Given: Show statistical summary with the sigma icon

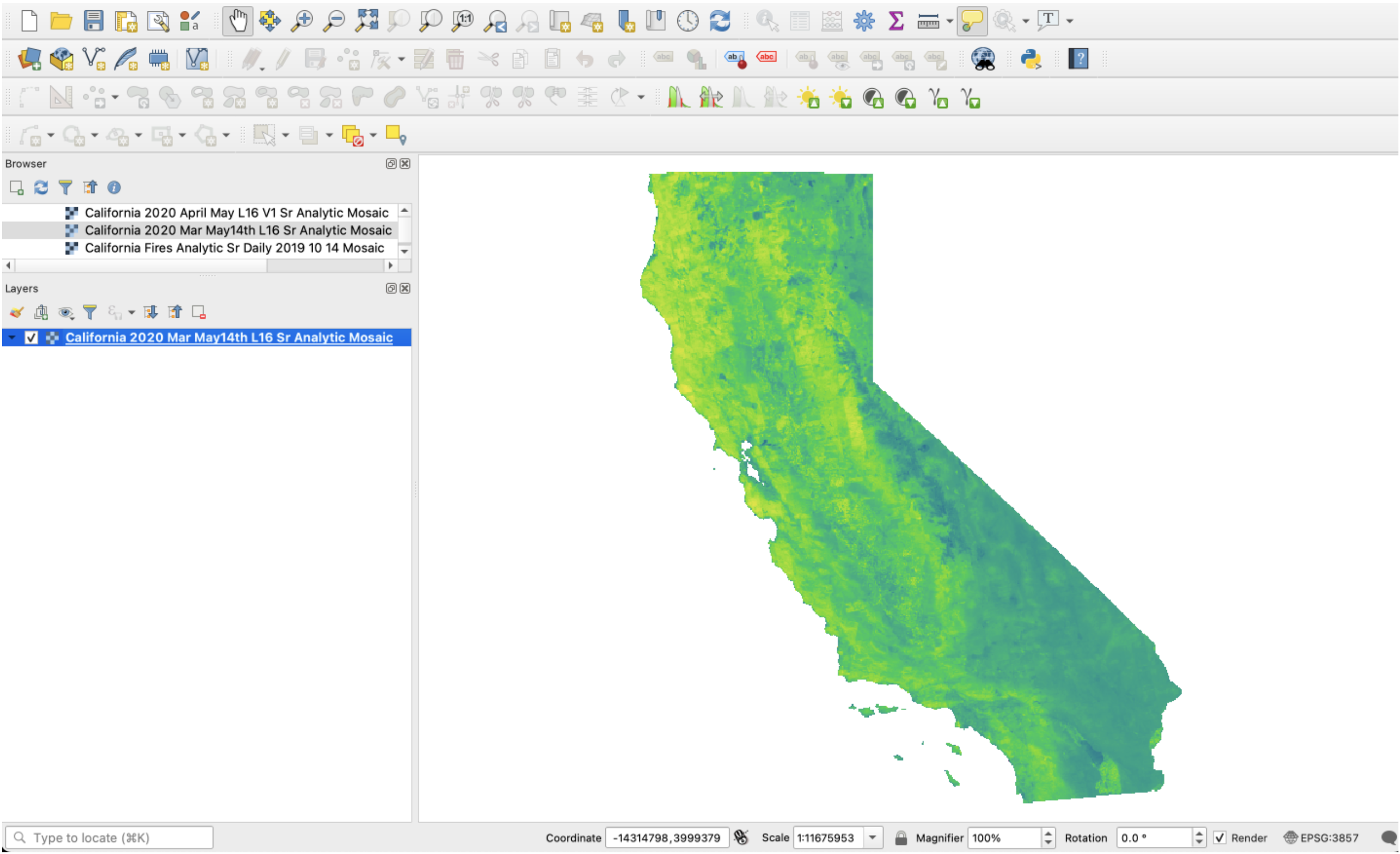Looking at the screenshot, I should [x=895, y=21].
